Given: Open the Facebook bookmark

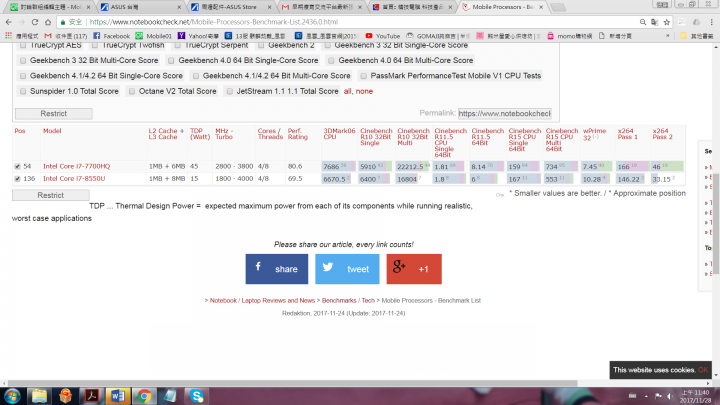Looking at the screenshot, I should (112, 36).
